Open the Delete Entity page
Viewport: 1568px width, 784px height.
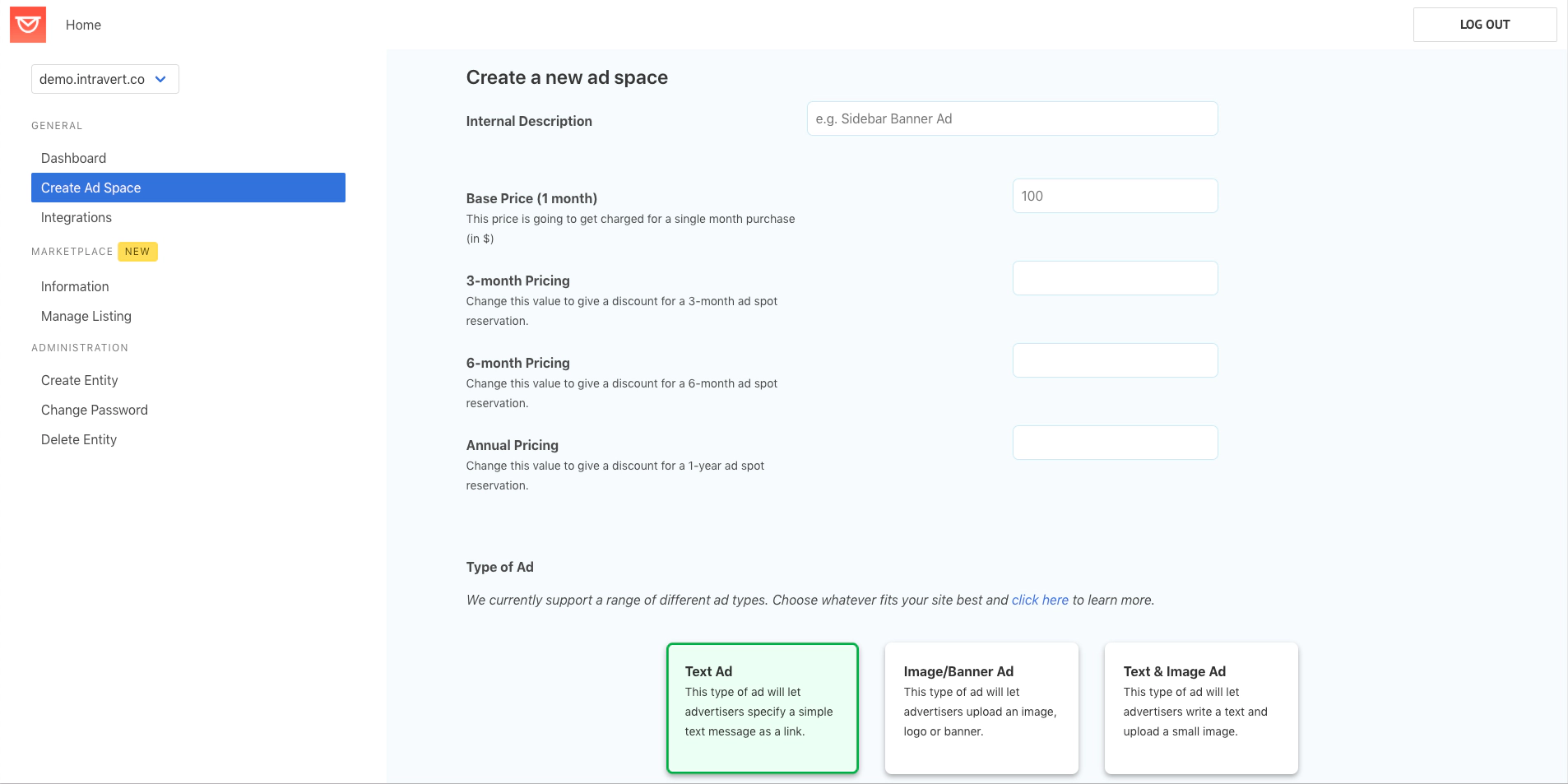[x=79, y=439]
